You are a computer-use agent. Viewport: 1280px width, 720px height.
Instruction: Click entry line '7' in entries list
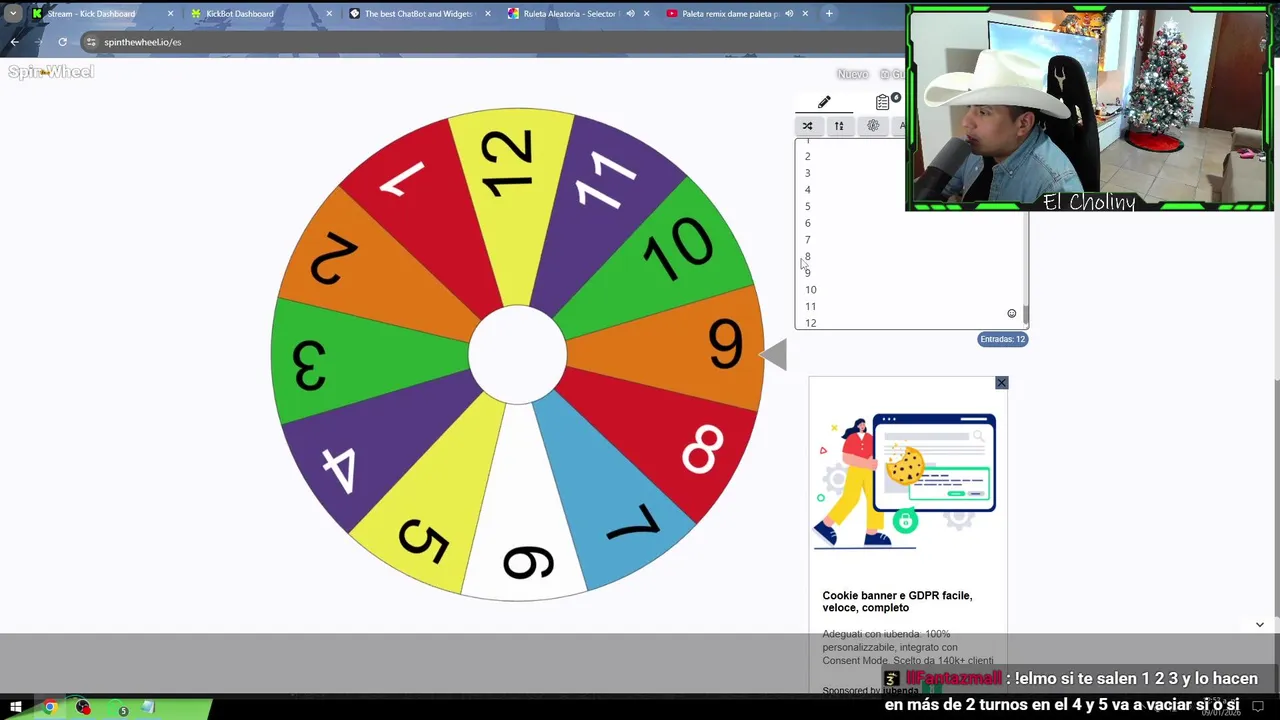click(x=808, y=240)
